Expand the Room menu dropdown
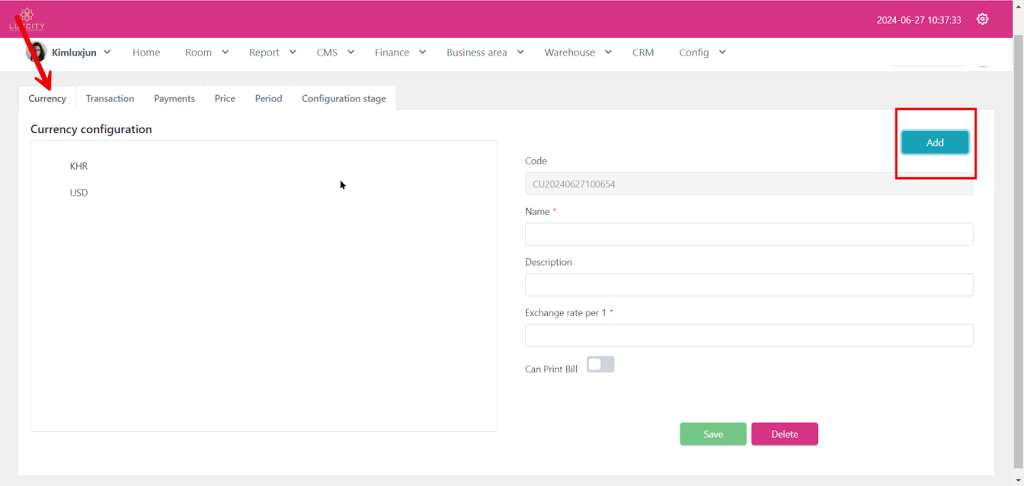Image resolution: width=1024 pixels, height=486 pixels. 207,52
